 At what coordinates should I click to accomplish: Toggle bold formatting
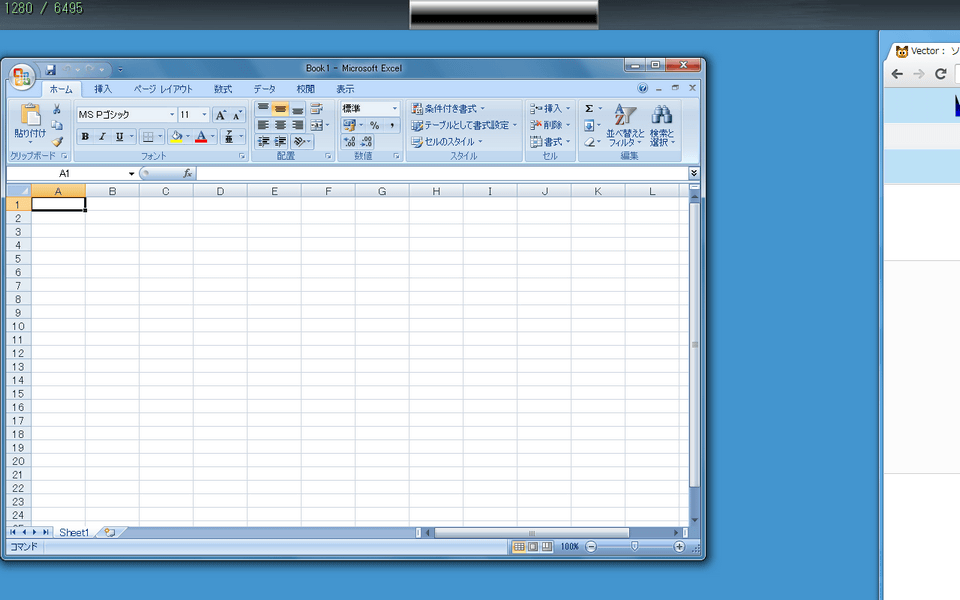85,137
